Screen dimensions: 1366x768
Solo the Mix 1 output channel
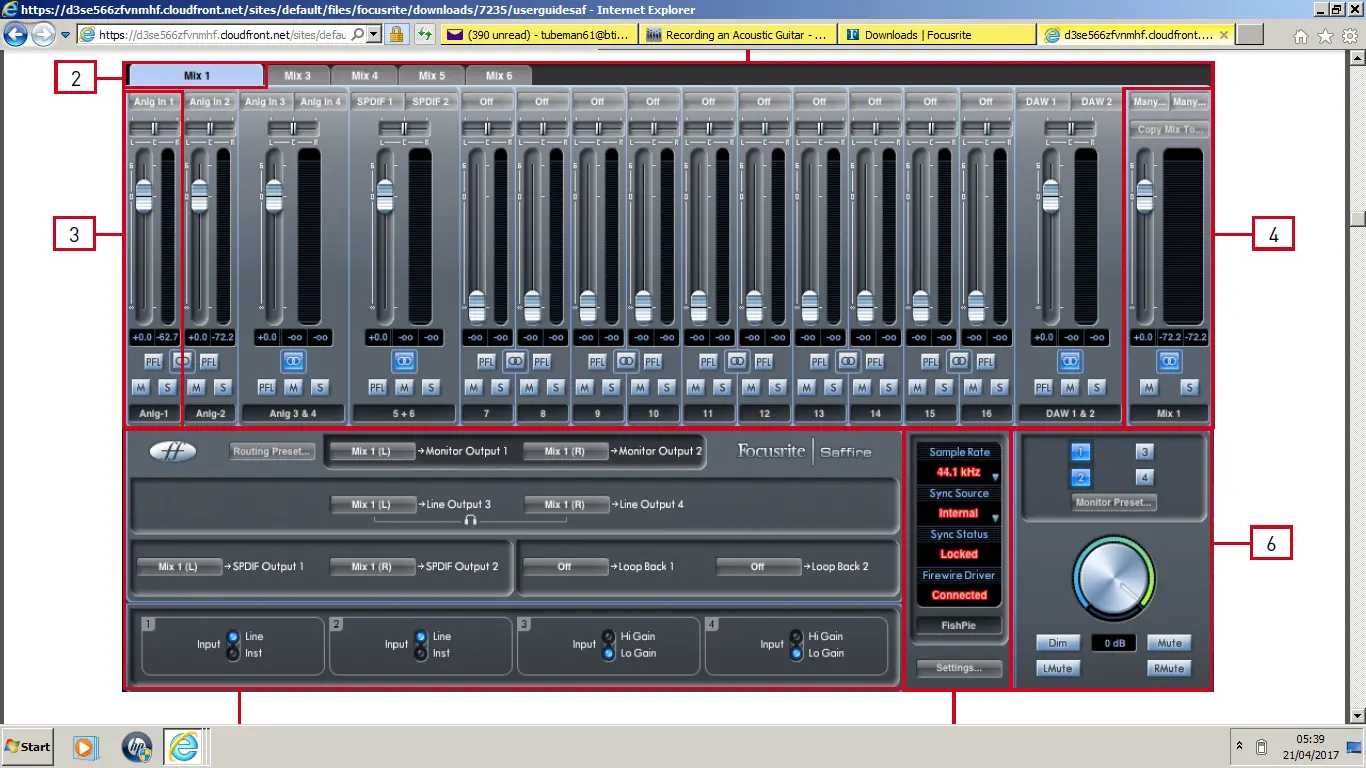[x=1189, y=387]
